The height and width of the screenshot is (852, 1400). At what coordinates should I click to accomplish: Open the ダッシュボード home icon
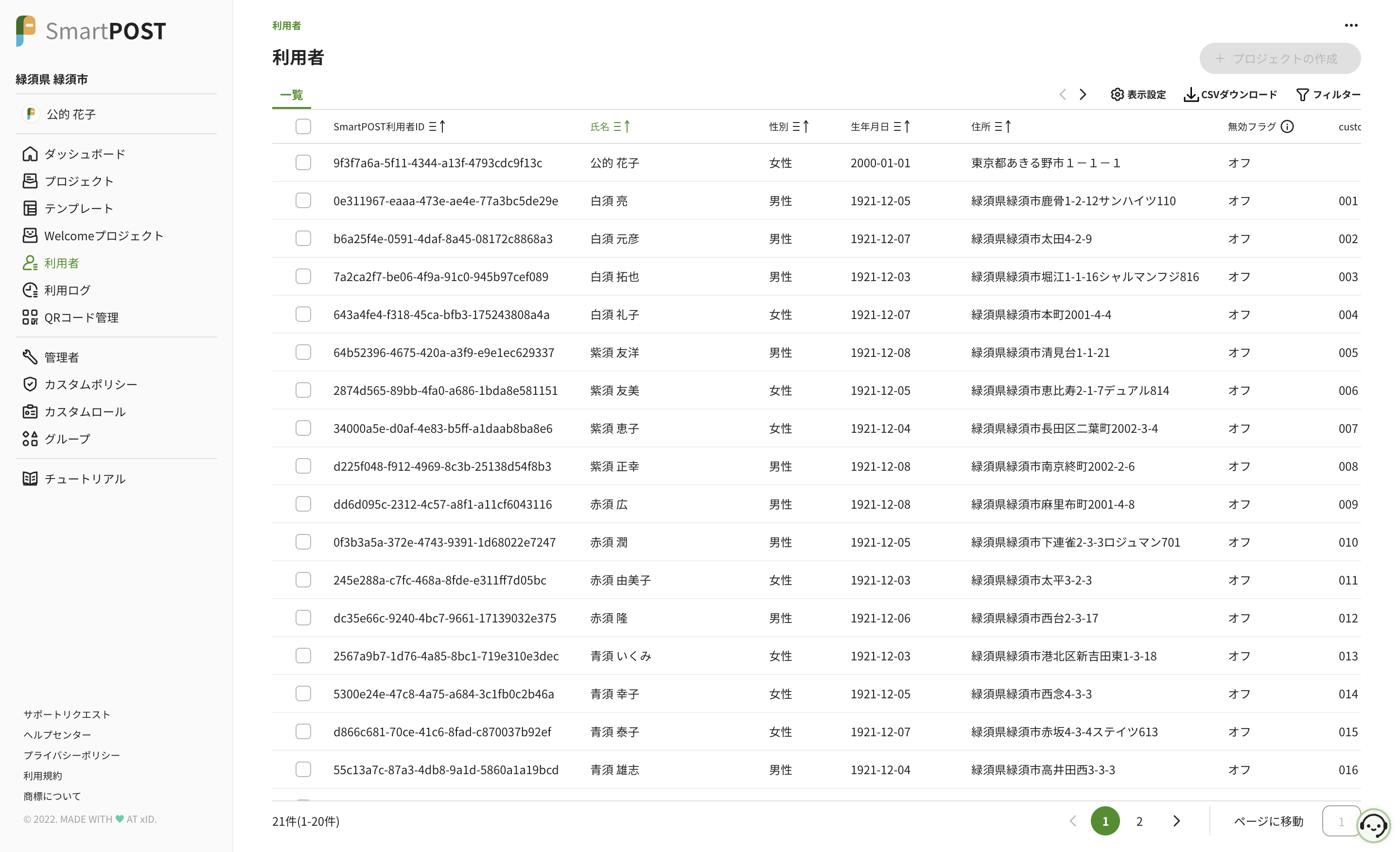tap(30, 154)
